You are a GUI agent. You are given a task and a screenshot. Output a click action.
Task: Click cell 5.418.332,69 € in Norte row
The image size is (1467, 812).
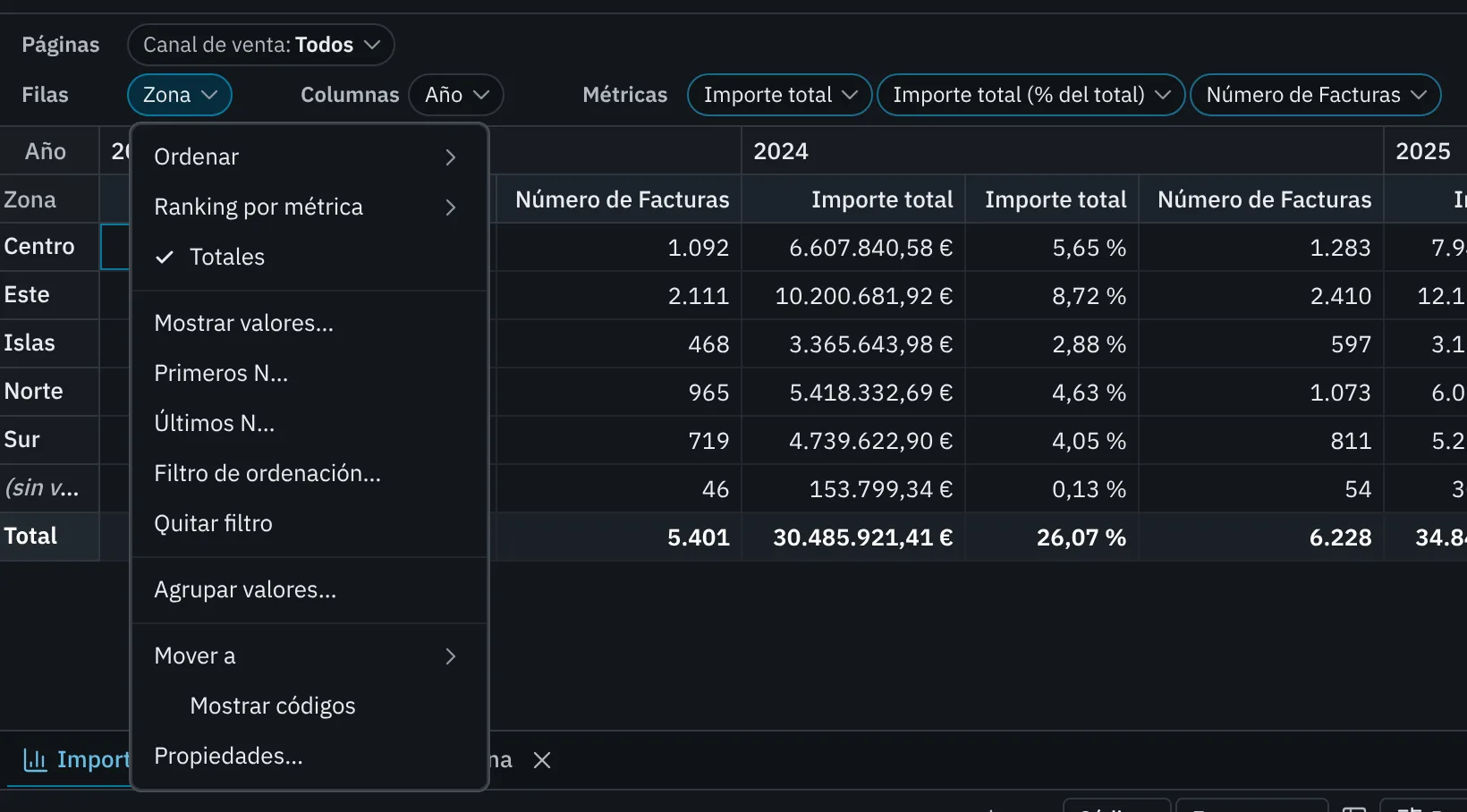point(853,393)
